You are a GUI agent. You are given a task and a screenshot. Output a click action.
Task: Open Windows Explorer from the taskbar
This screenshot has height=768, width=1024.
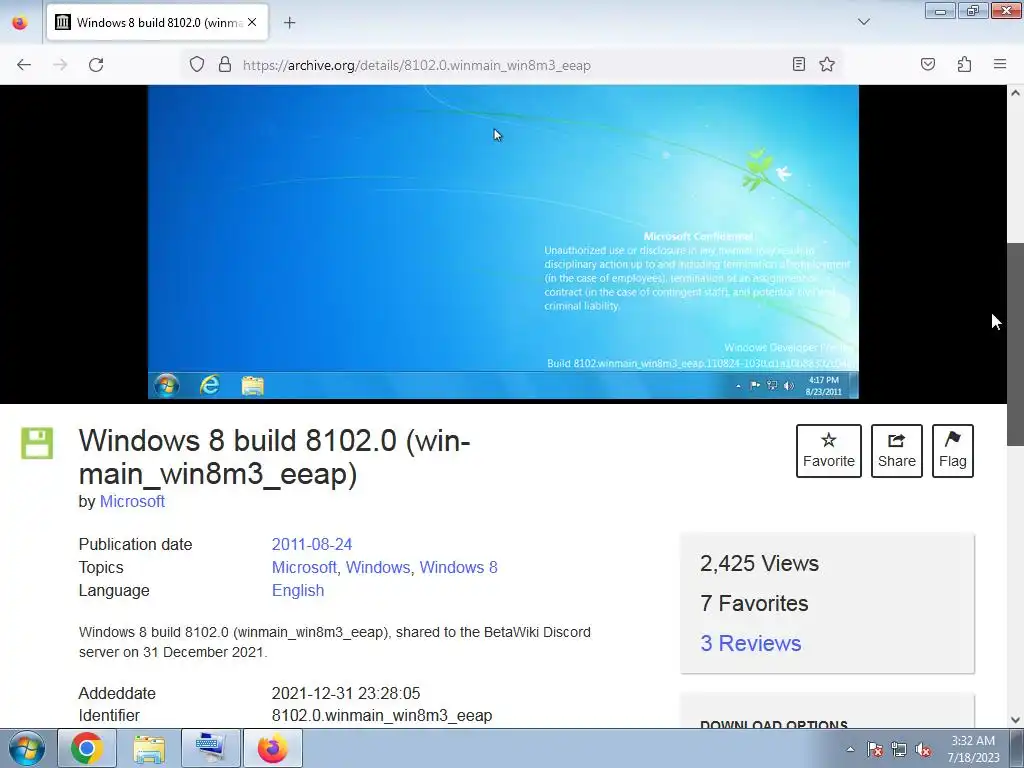coord(149,748)
